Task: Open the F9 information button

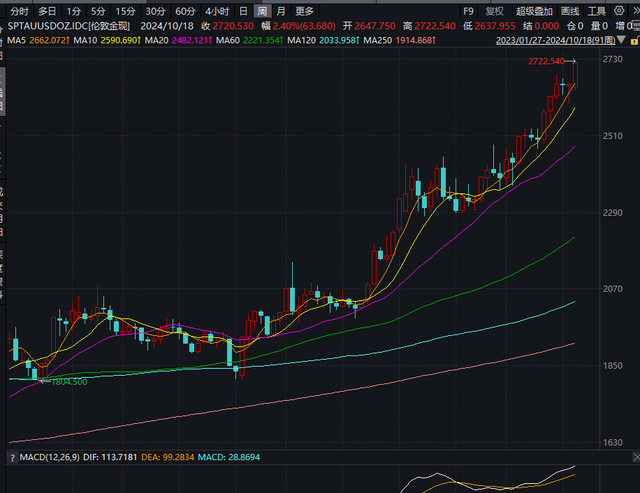Action: pos(468,11)
